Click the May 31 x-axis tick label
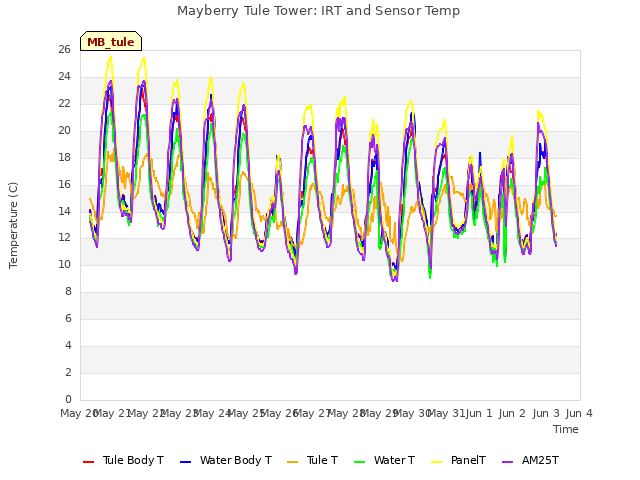Viewport: 640px width, 480px height. pyautogui.click(x=446, y=413)
